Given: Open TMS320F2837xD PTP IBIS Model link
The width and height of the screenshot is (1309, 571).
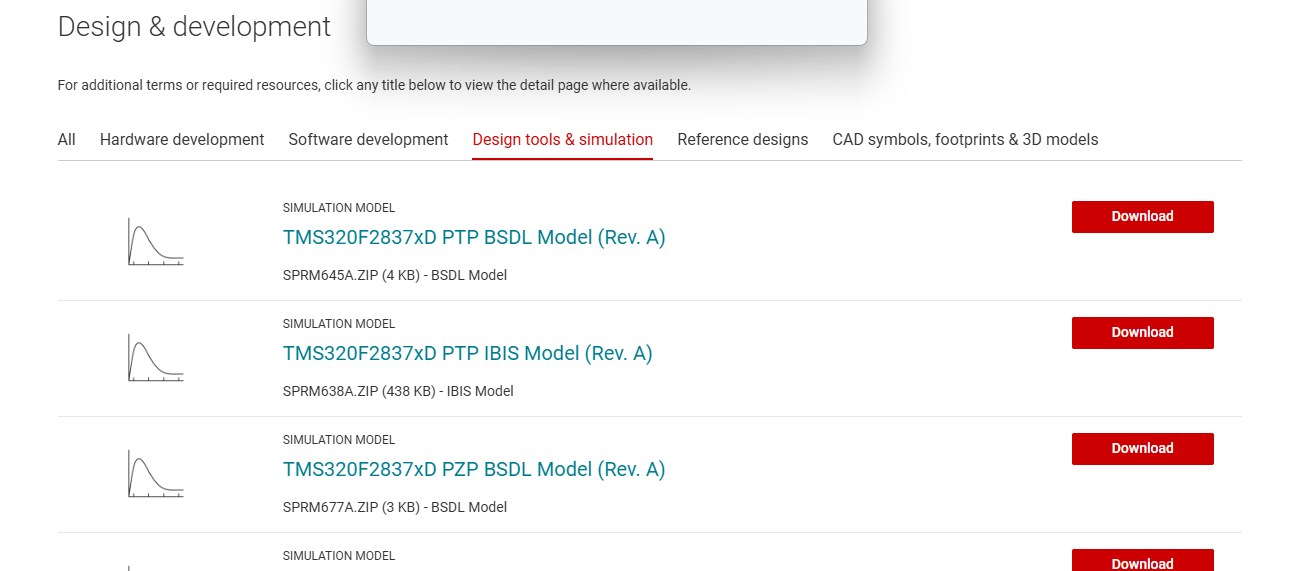Looking at the screenshot, I should [468, 354].
